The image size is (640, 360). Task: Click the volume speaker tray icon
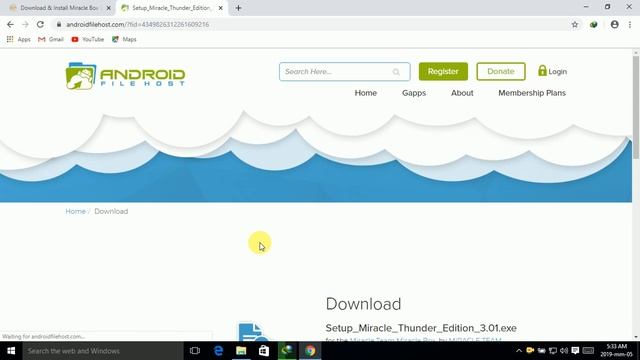click(564, 351)
